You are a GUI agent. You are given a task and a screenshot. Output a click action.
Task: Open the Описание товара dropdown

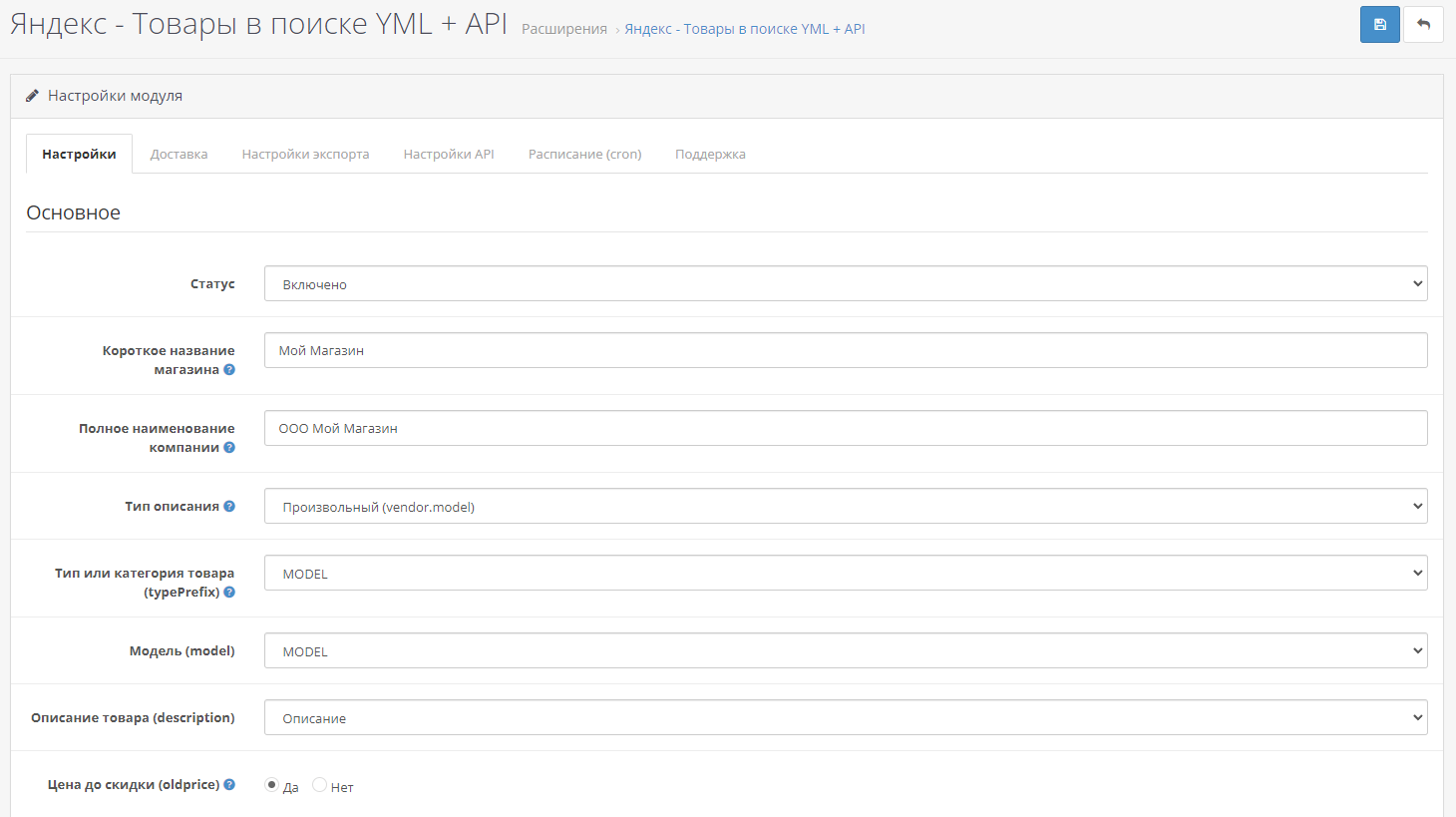(x=846, y=717)
